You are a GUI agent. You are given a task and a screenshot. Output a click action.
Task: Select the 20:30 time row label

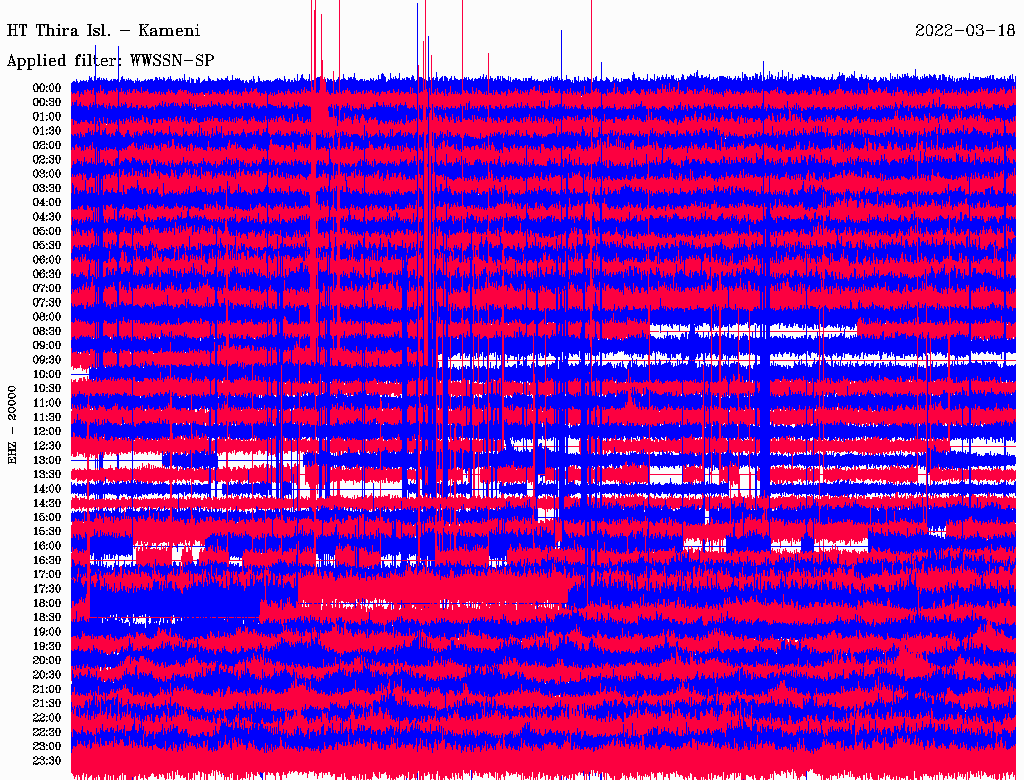pyautogui.click(x=47, y=675)
